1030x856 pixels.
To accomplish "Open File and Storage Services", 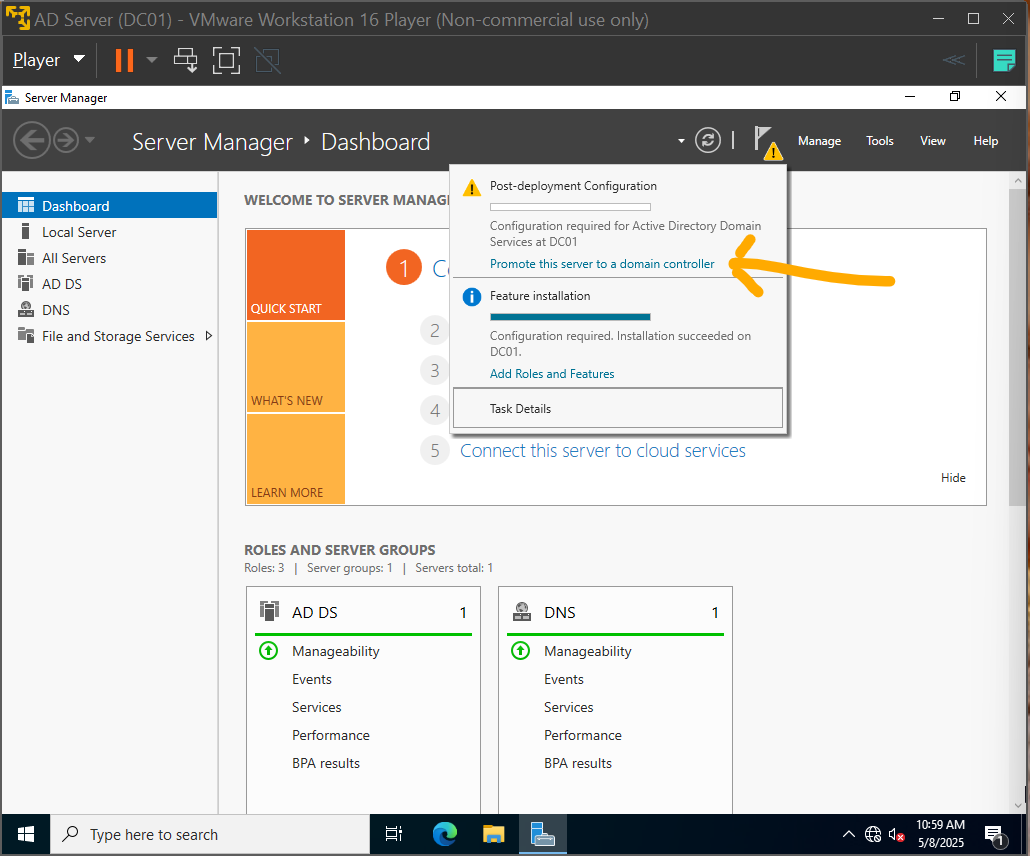I will point(118,336).
